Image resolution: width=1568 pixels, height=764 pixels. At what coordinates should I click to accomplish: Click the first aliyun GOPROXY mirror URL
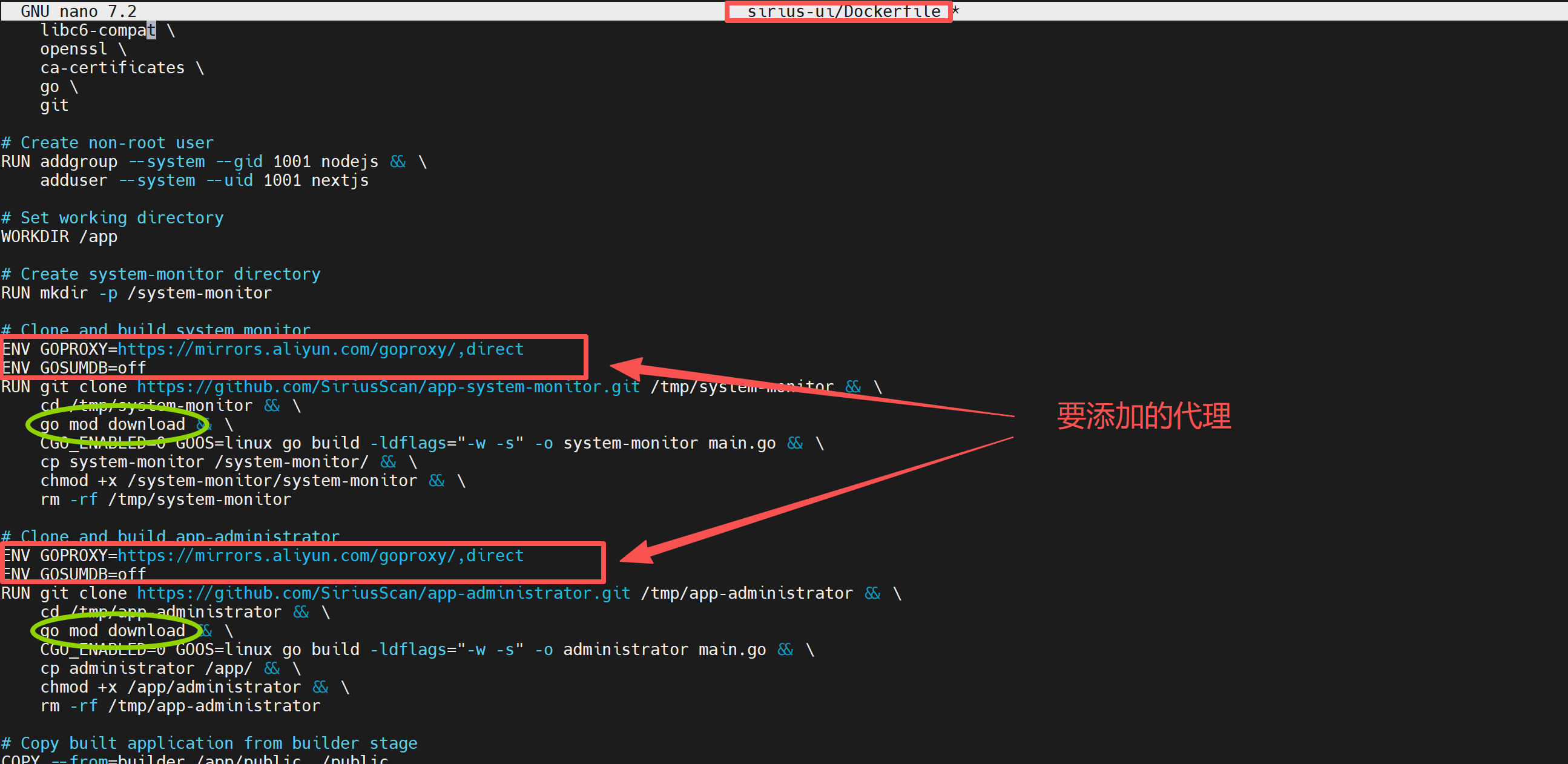click(x=320, y=349)
